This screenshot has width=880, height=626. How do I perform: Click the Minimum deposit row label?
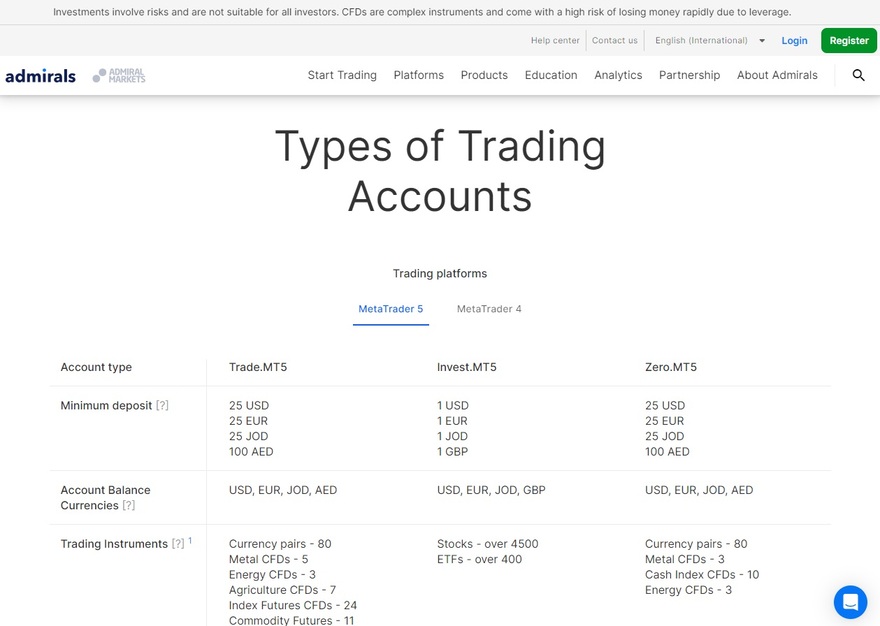pyautogui.click(x=106, y=405)
